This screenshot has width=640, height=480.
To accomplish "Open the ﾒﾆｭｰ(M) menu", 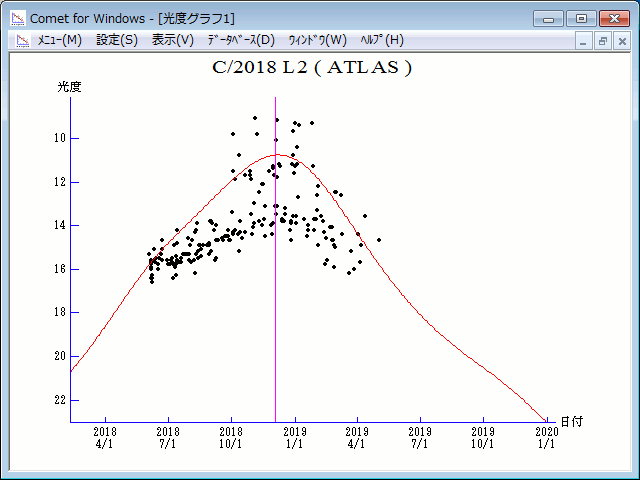I will (x=59, y=40).
